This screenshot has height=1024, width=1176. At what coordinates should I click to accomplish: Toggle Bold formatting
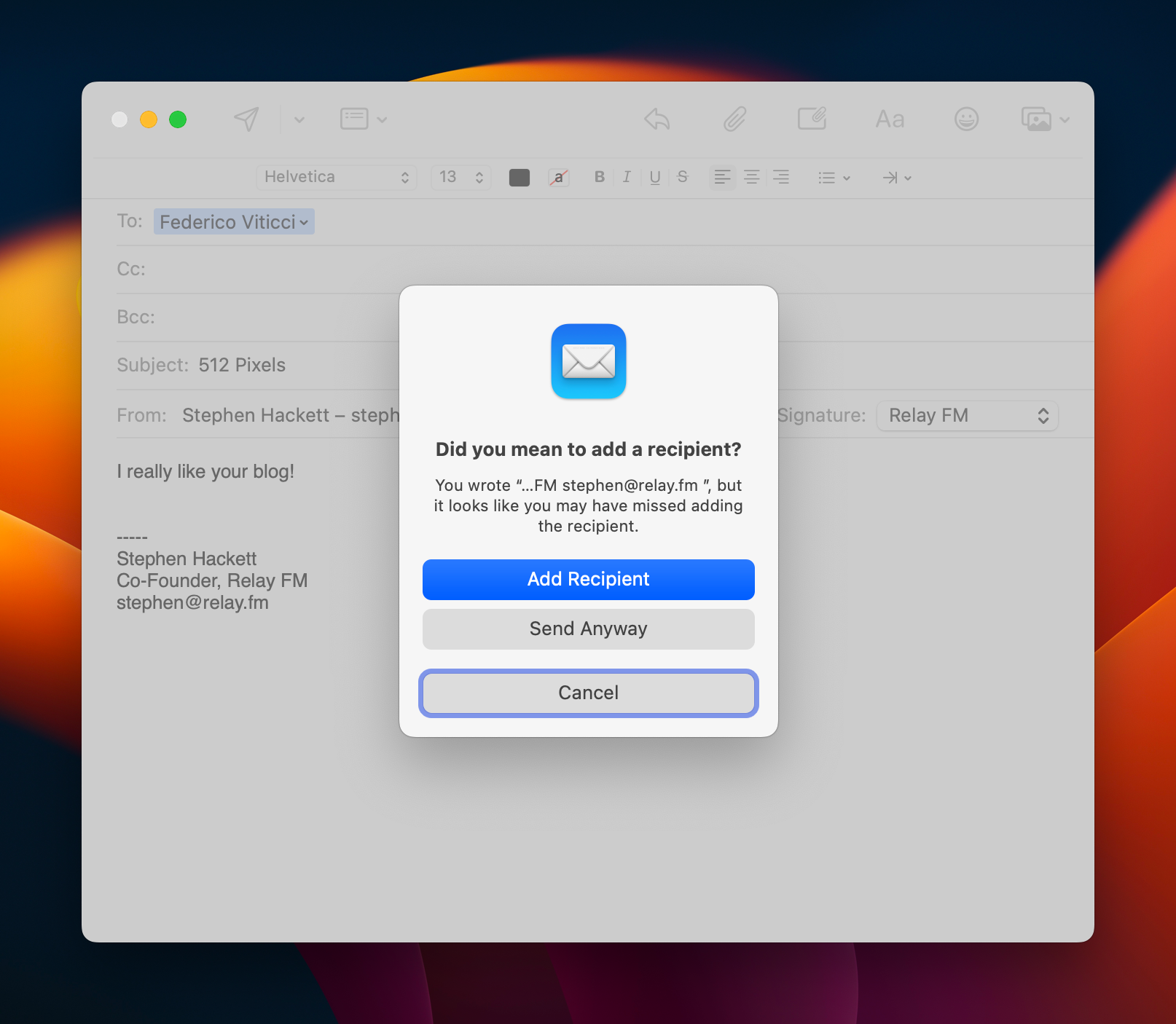click(600, 177)
